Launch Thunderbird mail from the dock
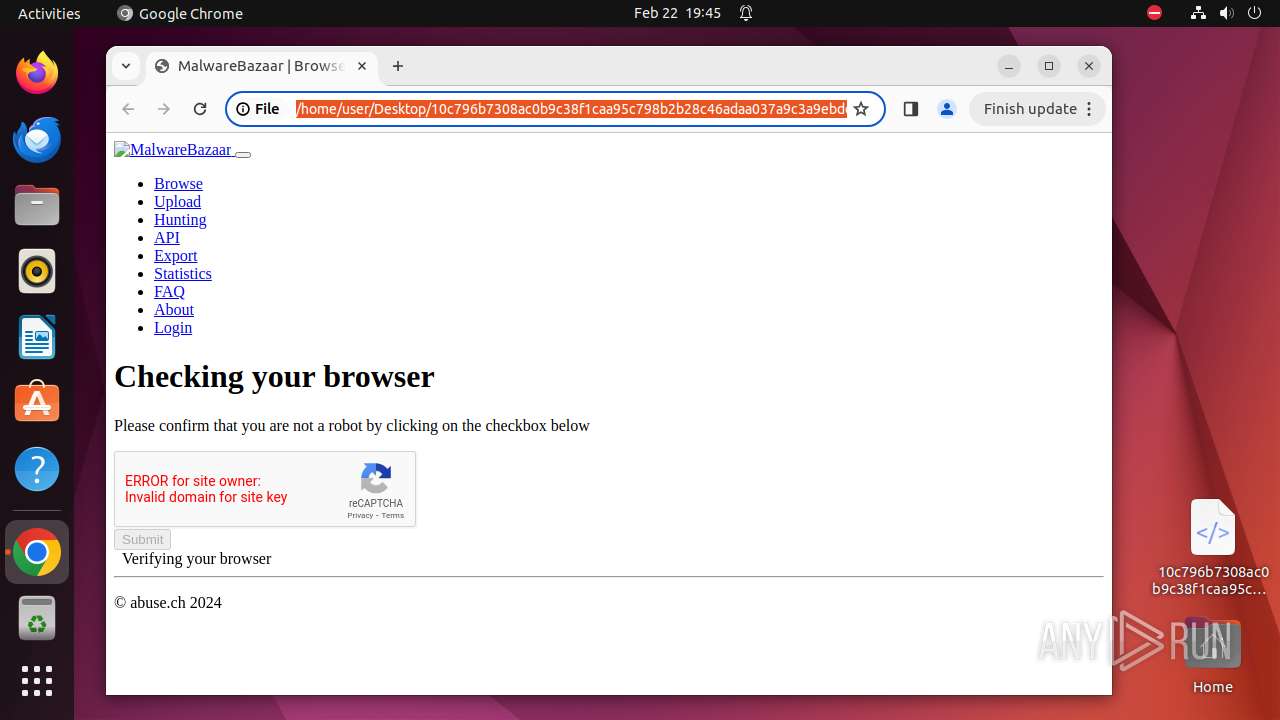Image resolution: width=1280 pixels, height=720 pixels. click(37, 139)
